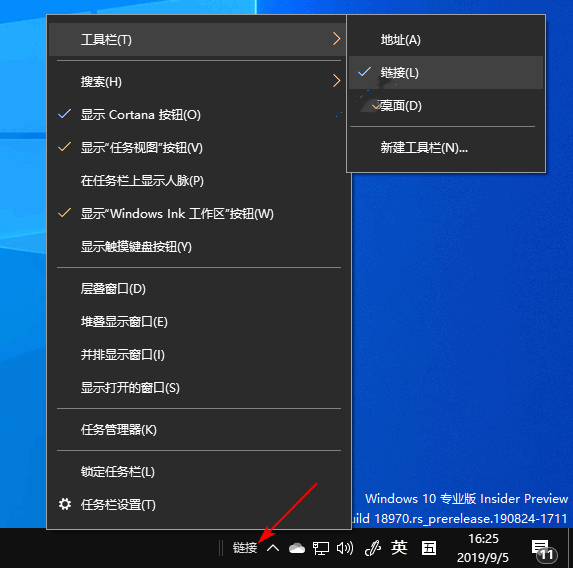Click the 链接 toolbar on taskbar

pyautogui.click(x=245, y=548)
